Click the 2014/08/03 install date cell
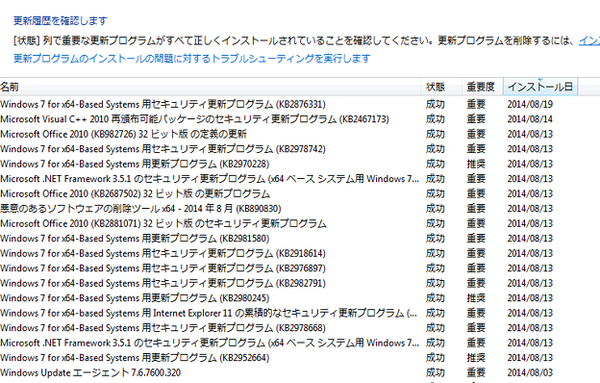Image resolution: width=600 pixels, height=383 pixels. [x=530, y=373]
